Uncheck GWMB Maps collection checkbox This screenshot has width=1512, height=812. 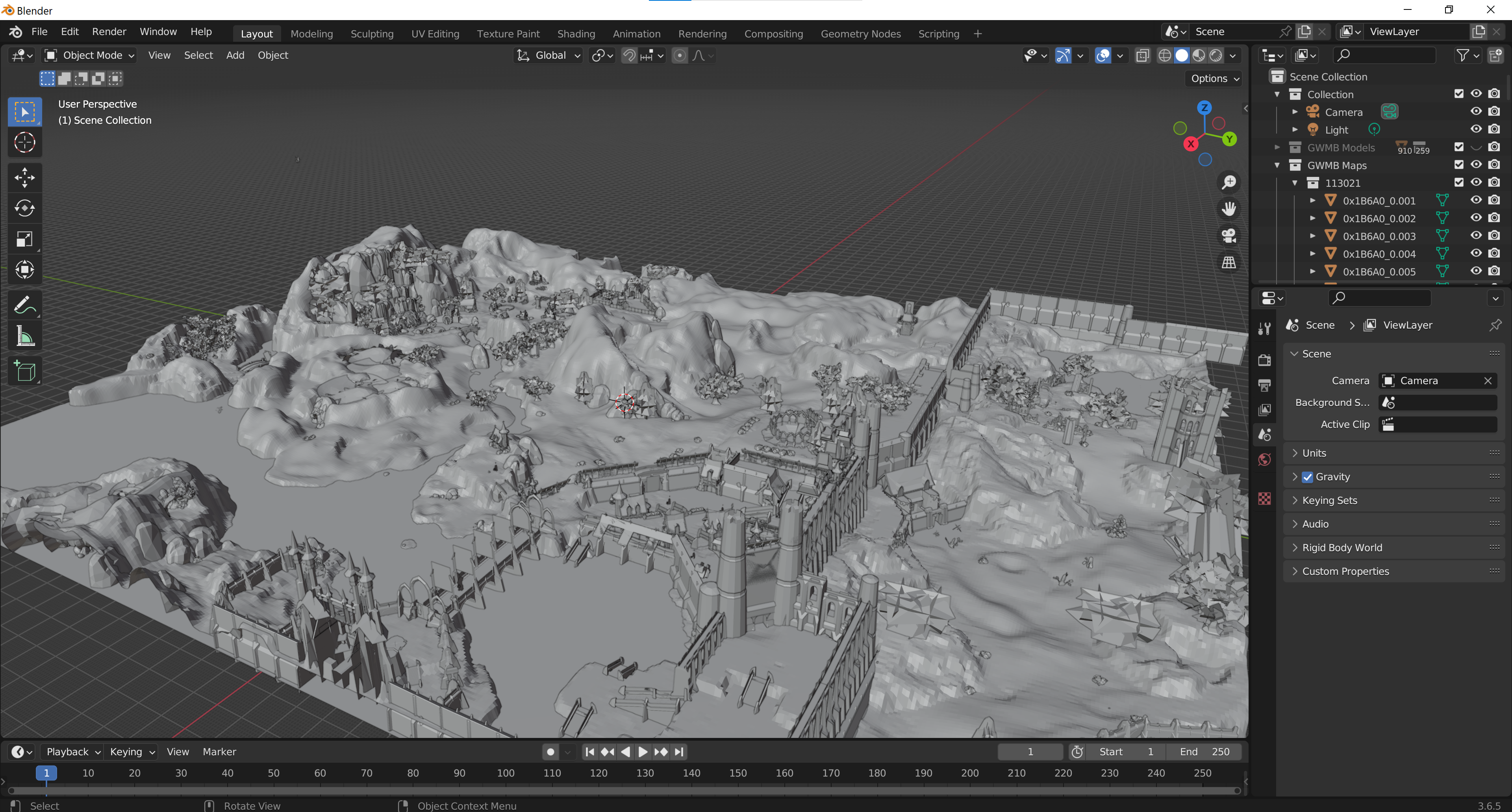(x=1458, y=165)
